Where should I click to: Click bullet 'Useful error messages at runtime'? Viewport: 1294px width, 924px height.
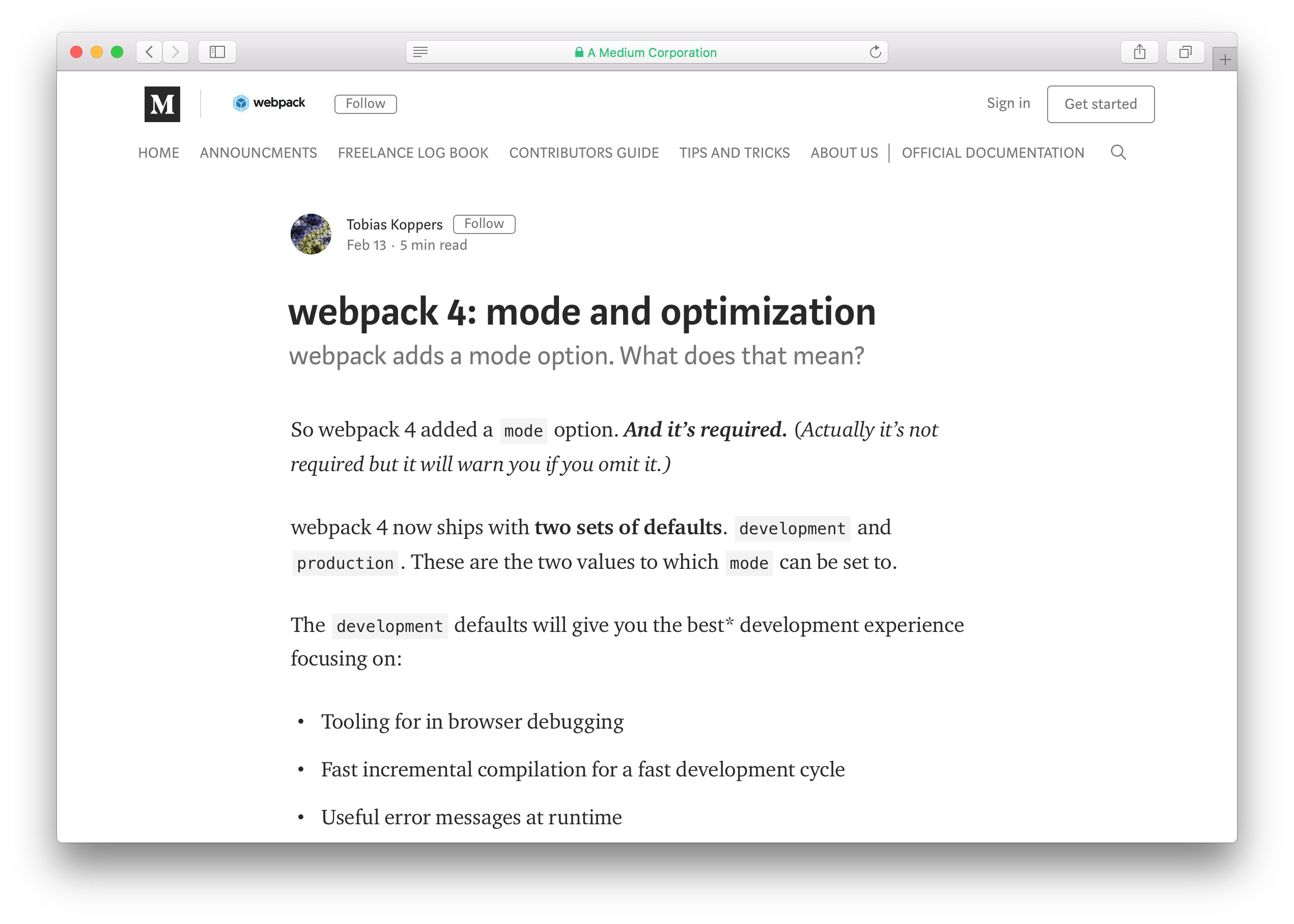(x=471, y=817)
